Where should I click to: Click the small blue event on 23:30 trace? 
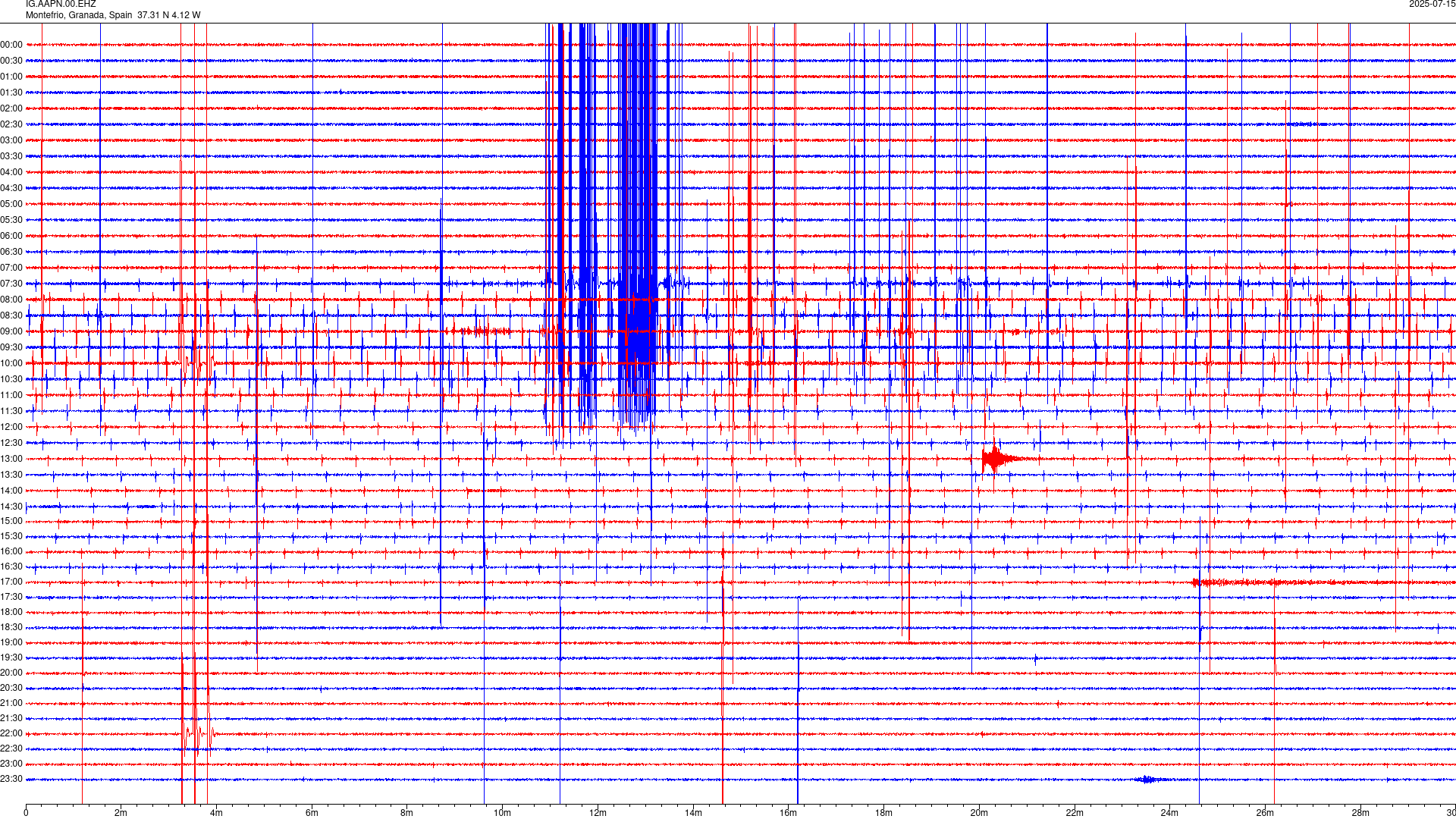[x=1148, y=780]
